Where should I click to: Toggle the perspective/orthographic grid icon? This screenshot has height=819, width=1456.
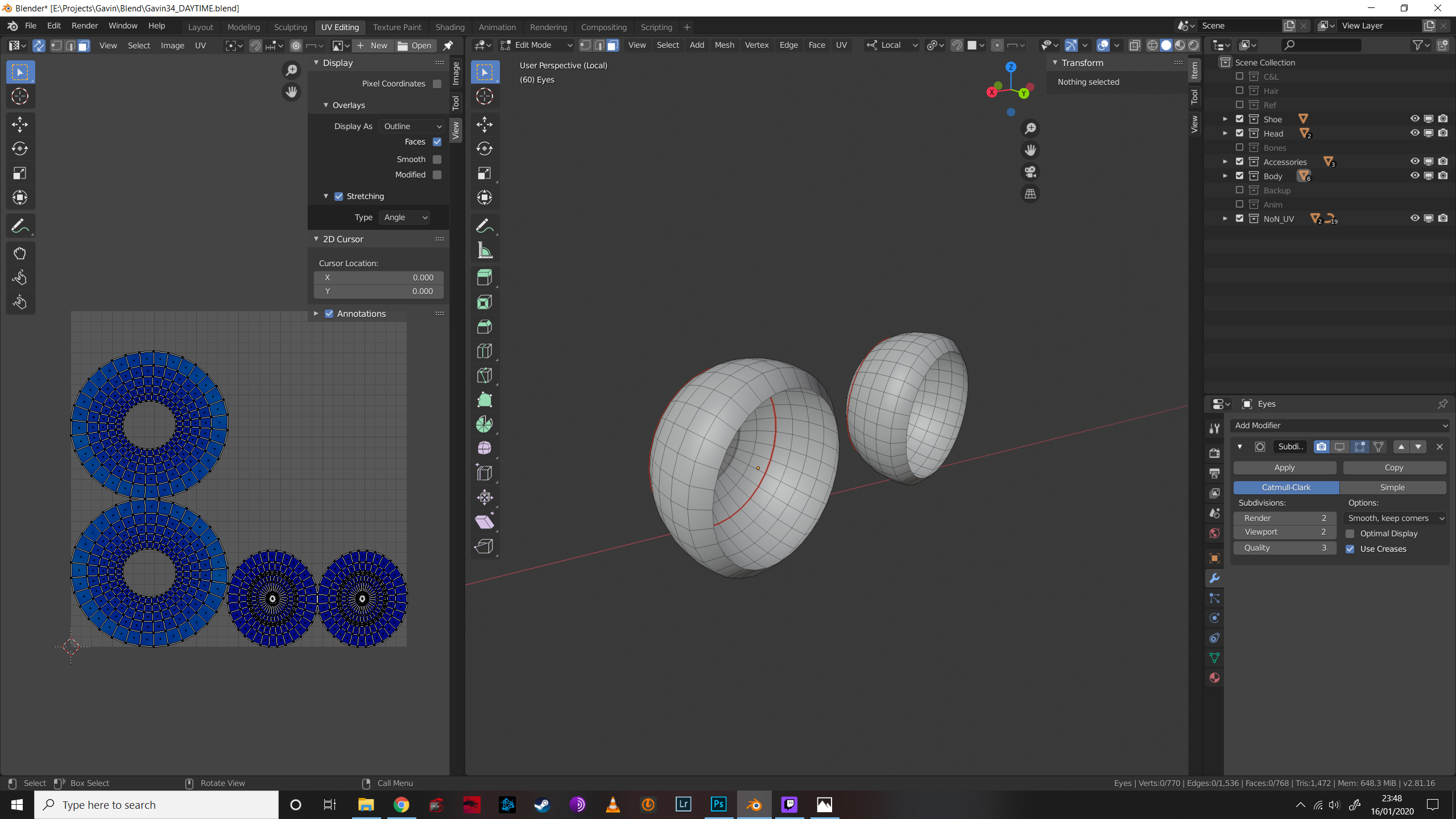click(x=1030, y=194)
